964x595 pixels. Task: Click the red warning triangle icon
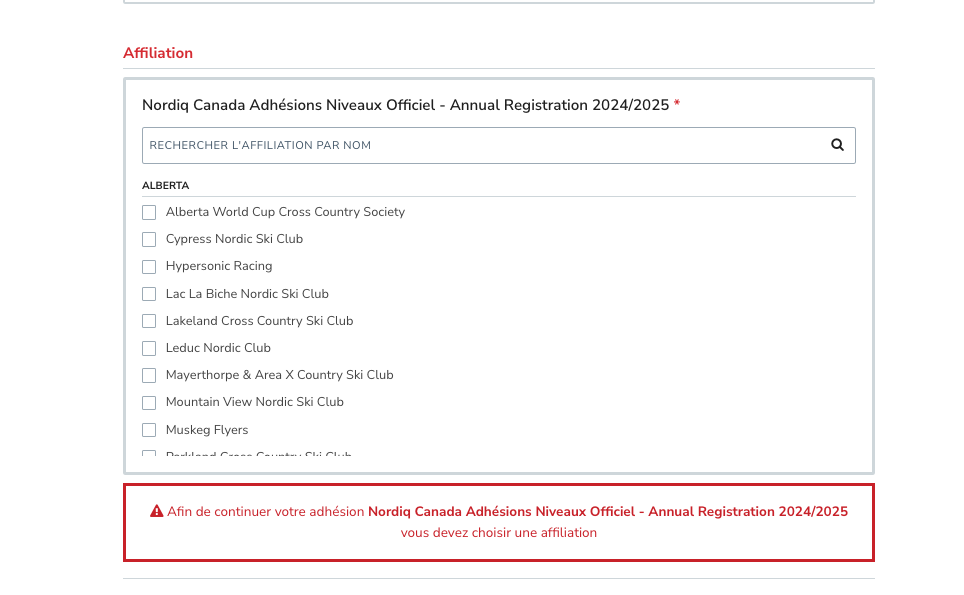click(157, 511)
